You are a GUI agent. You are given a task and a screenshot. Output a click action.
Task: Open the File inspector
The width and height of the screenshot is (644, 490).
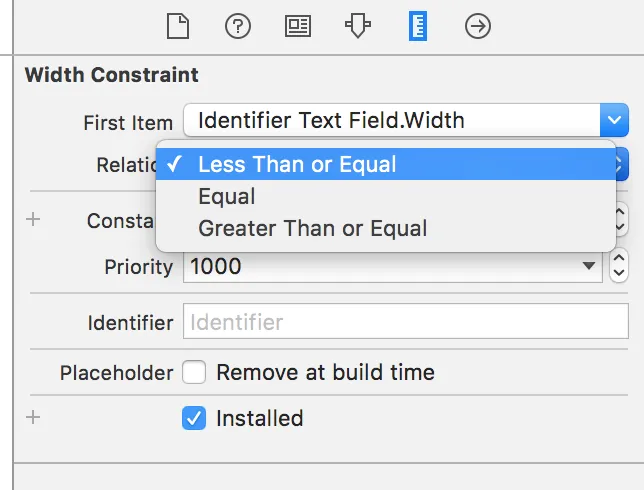[178, 27]
